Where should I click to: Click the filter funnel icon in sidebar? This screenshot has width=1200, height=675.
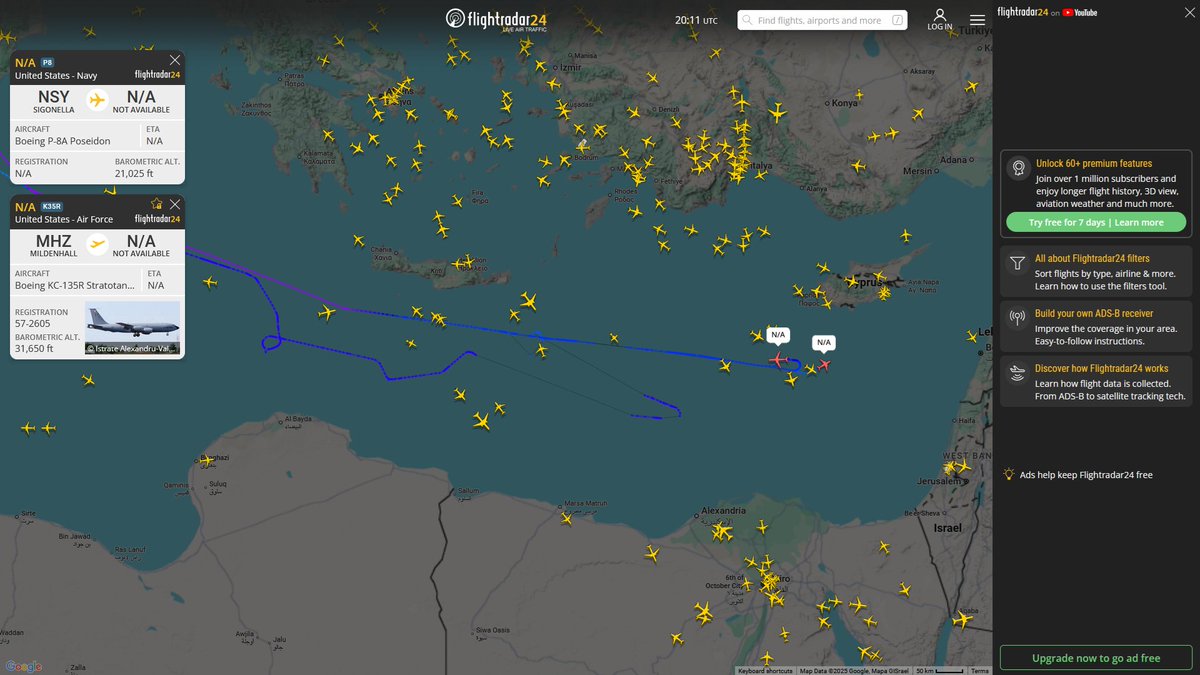click(x=1017, y=264)
